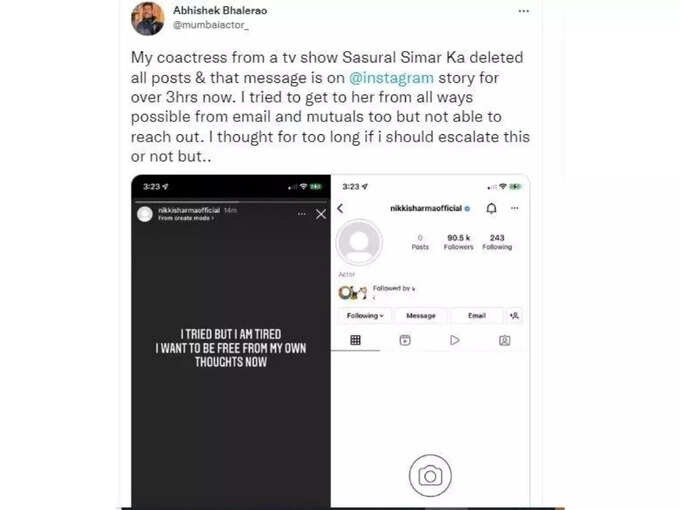Screen dimensions: 680x510
Task: Click the 'From create mode' expander
Action: tap(186, 218)
